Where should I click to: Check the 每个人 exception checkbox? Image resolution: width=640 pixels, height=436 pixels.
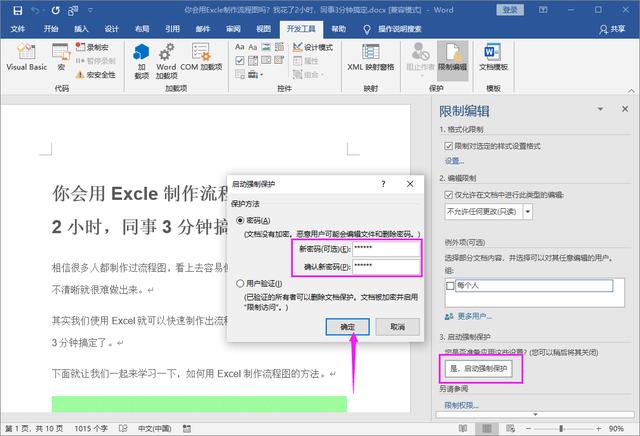point(450,285)
